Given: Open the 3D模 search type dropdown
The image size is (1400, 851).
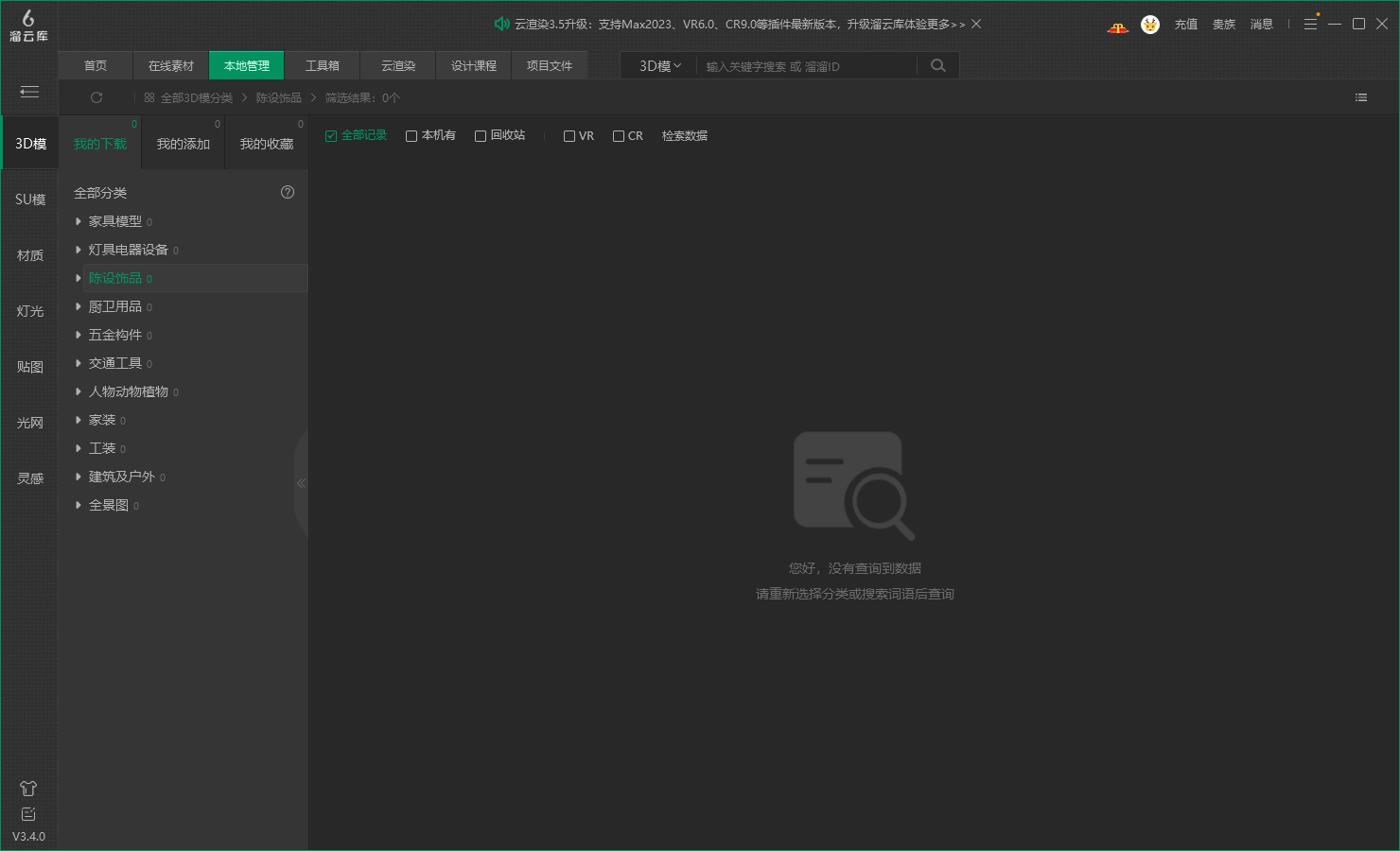Looking at the screenshot, I should (659, 65).
